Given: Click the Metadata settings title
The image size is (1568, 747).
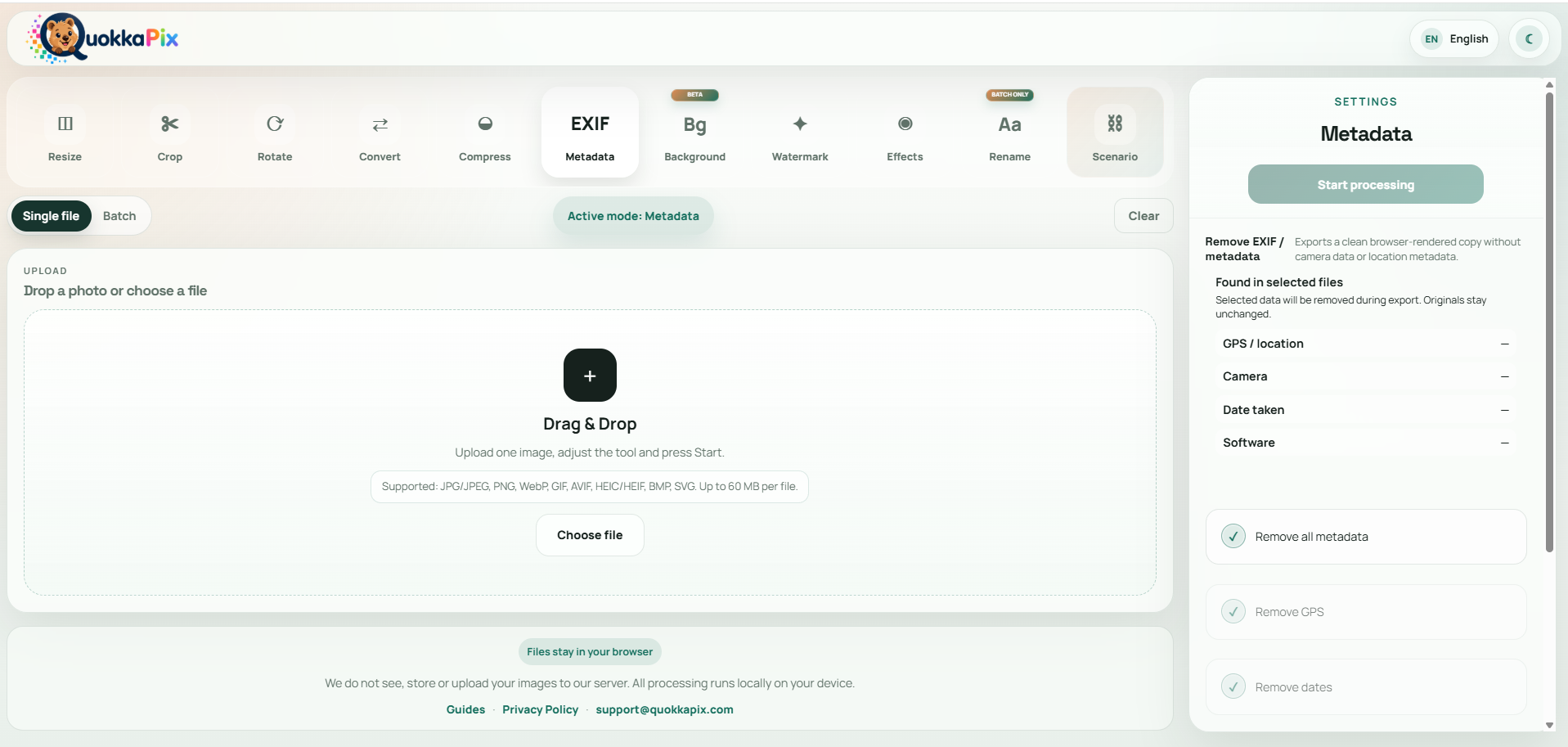Looking at the screenshot, I should click(x=1366, y=133).
